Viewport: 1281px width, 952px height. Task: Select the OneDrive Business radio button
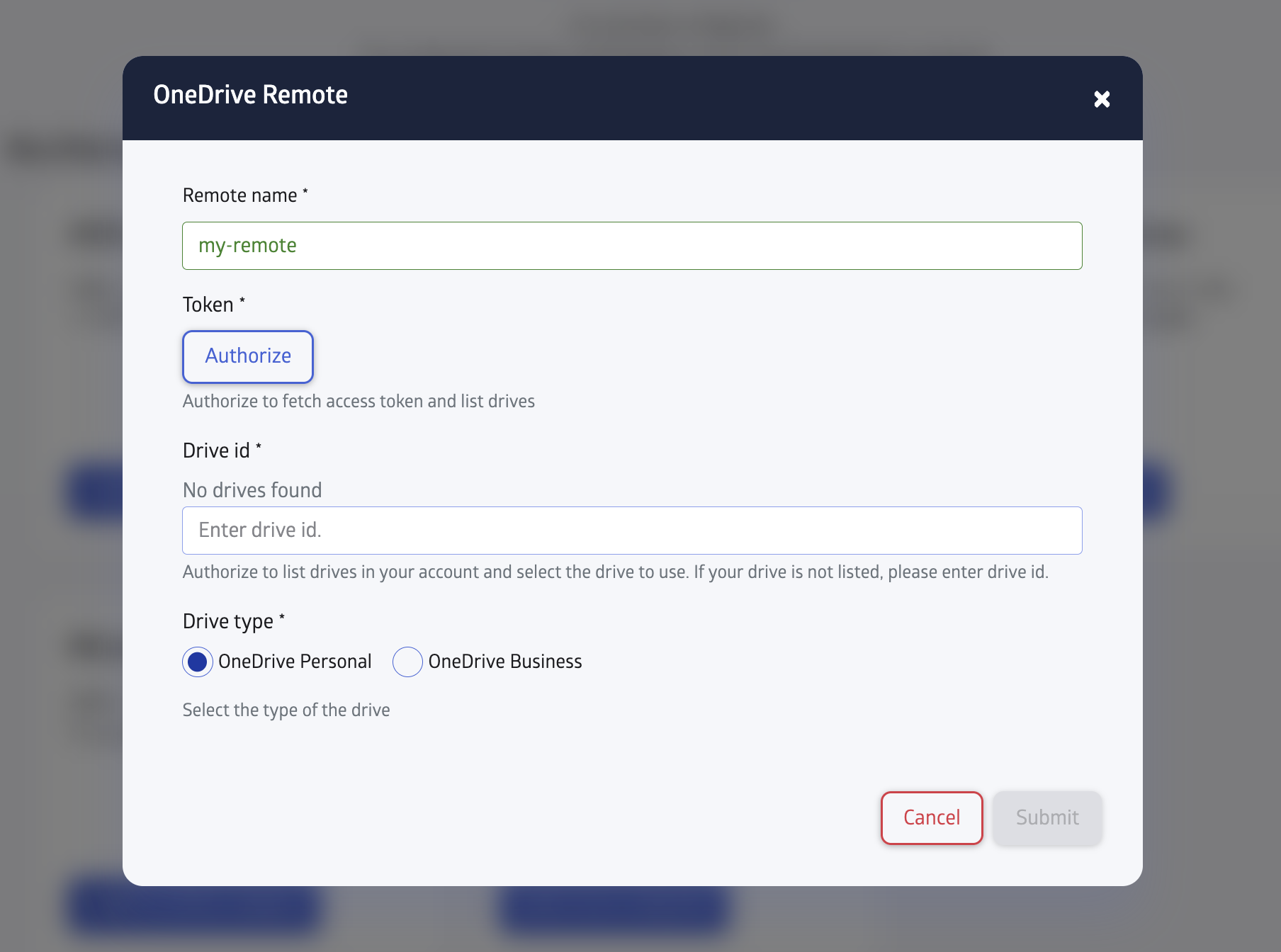tap(407, 662)
